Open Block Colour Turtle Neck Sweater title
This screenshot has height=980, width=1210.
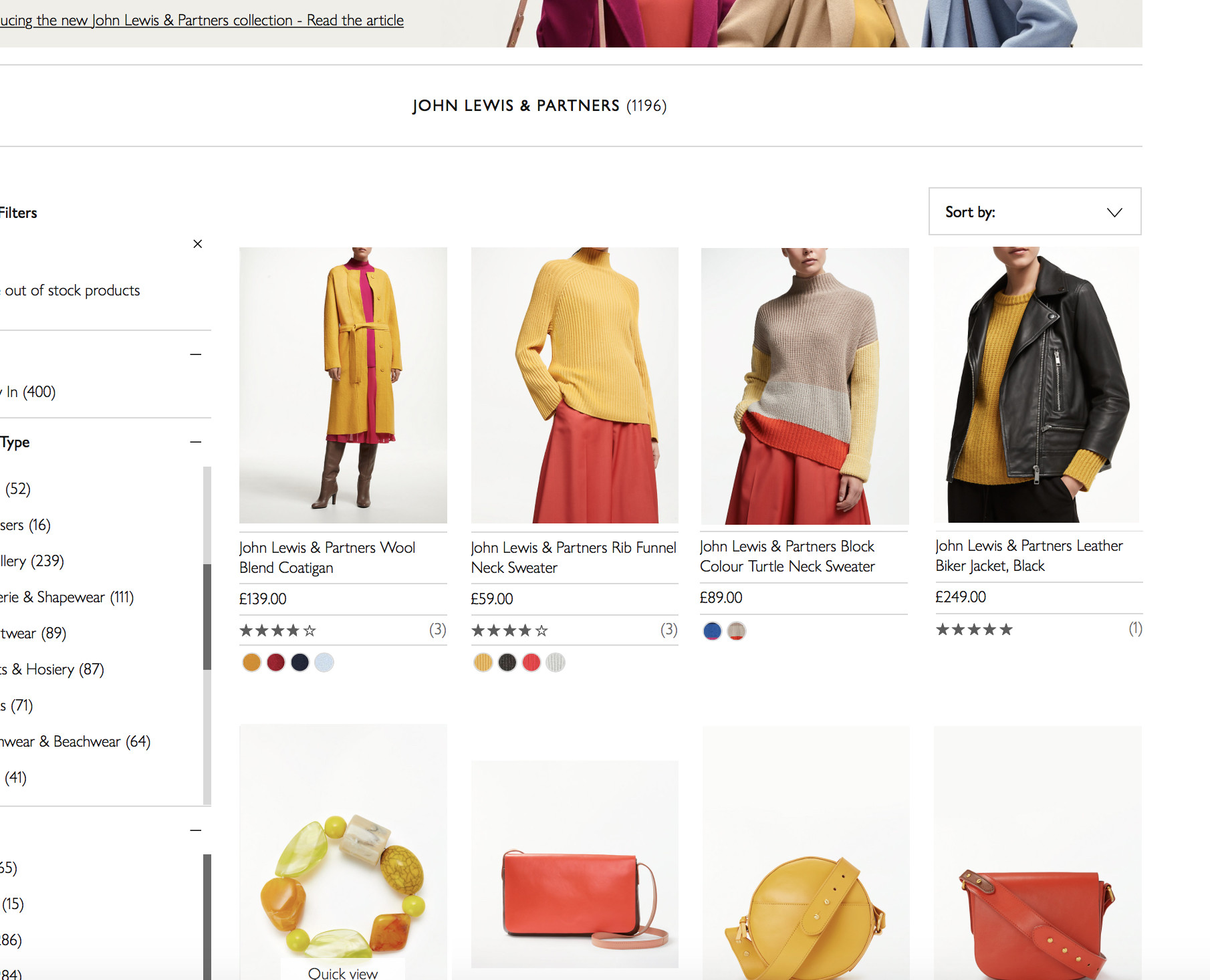(787, 556)
